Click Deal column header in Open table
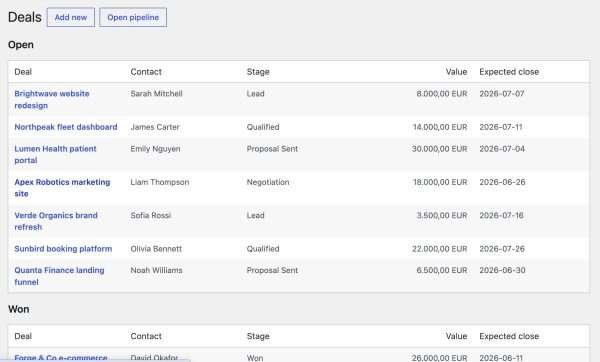 pyautogui.click(x=23, y=72)
